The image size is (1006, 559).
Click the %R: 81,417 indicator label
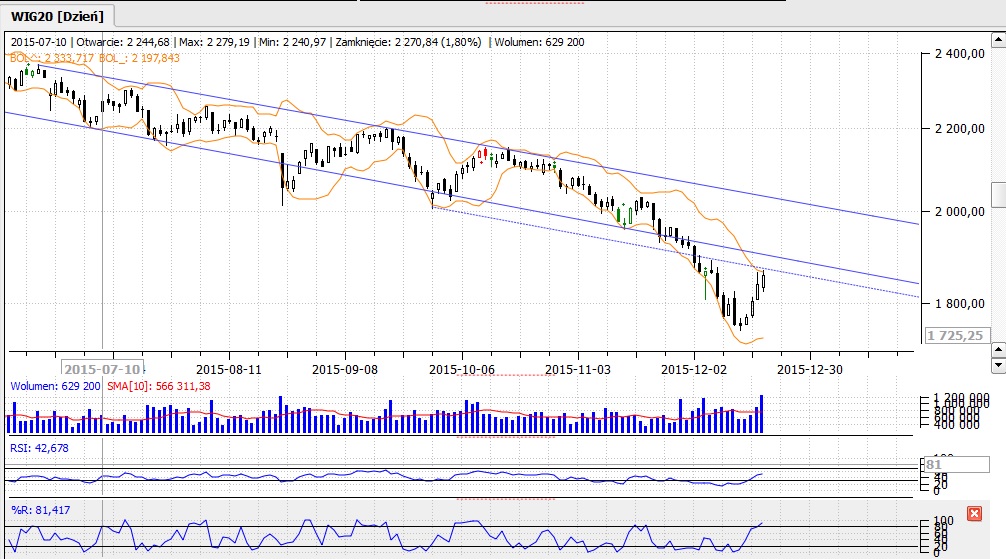point(40,510)
